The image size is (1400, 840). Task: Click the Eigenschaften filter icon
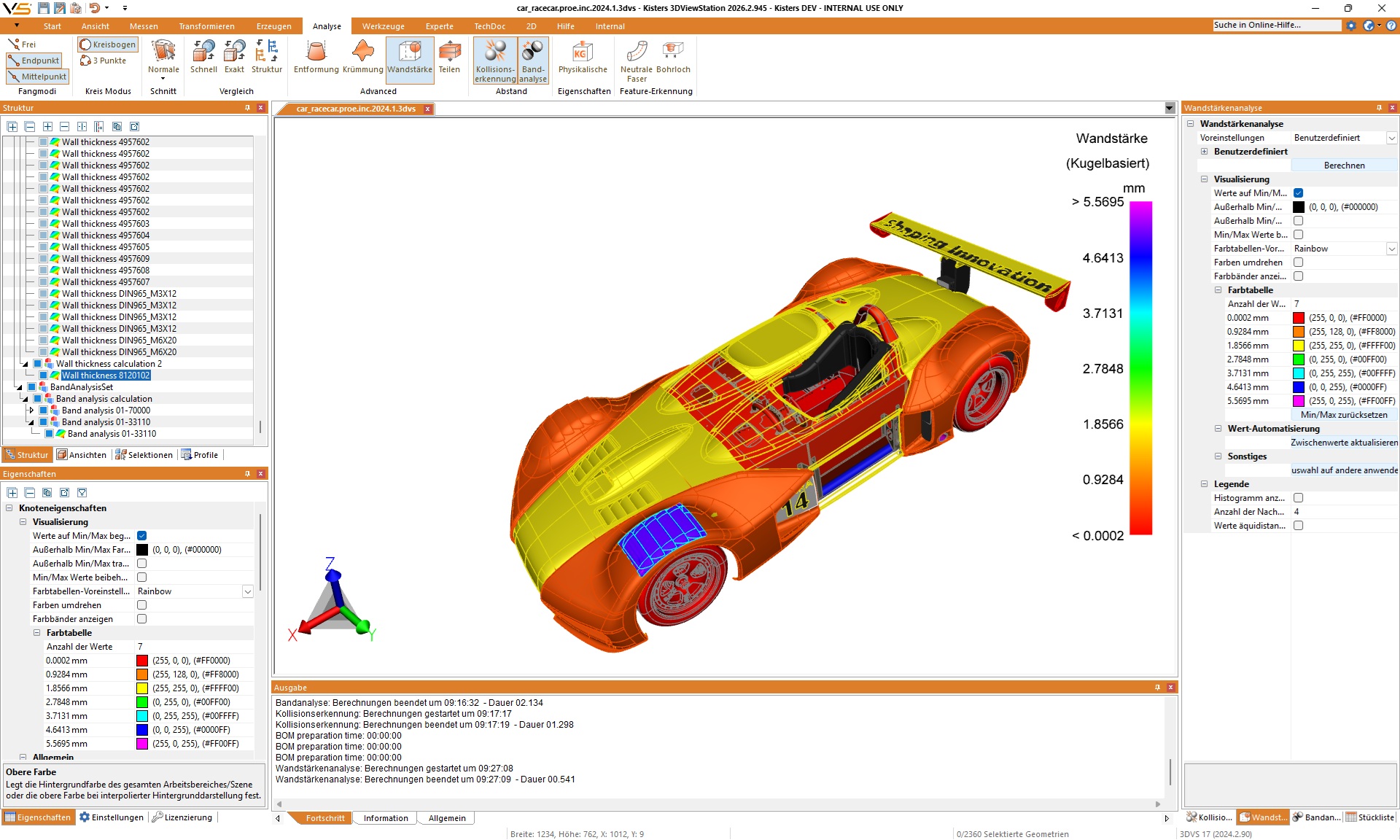82,493
